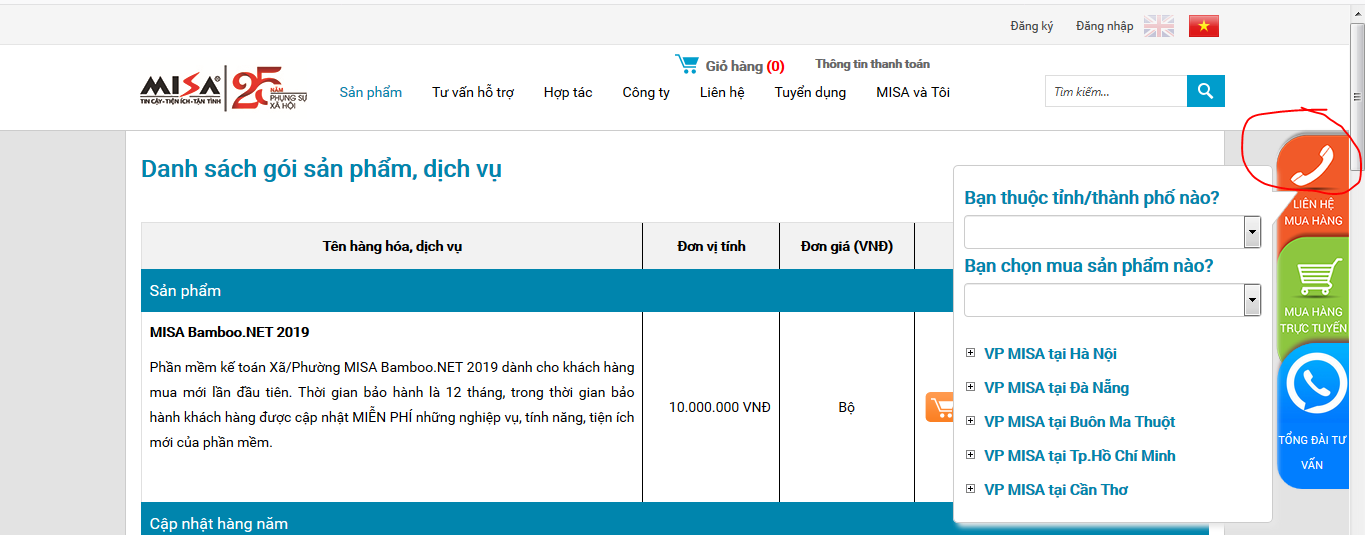Click the MISA Bamboo.NET 2019 product name
Viewport: 1365px width, 535px height.
pos(230,332)
